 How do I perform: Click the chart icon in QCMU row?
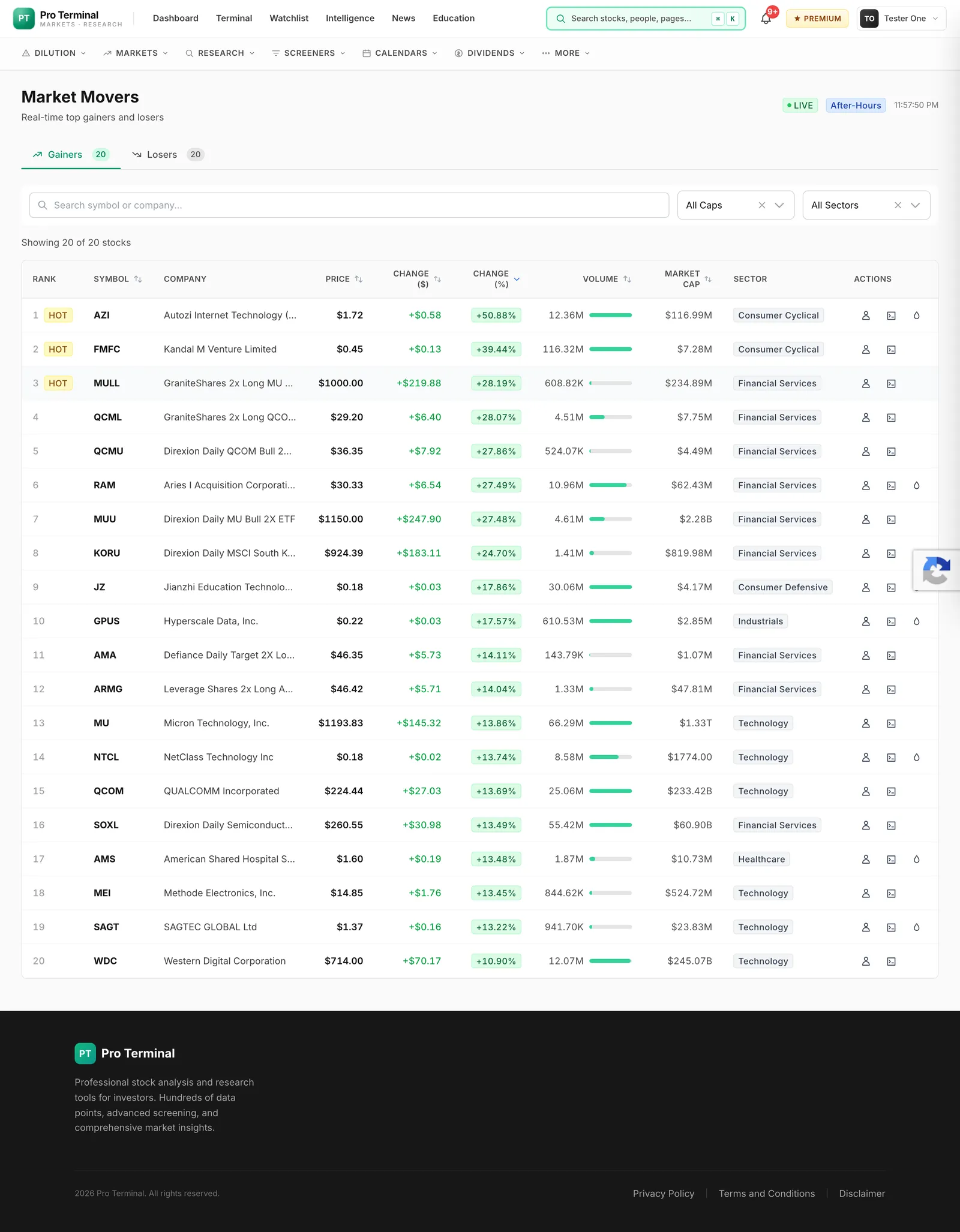[892, 452]
